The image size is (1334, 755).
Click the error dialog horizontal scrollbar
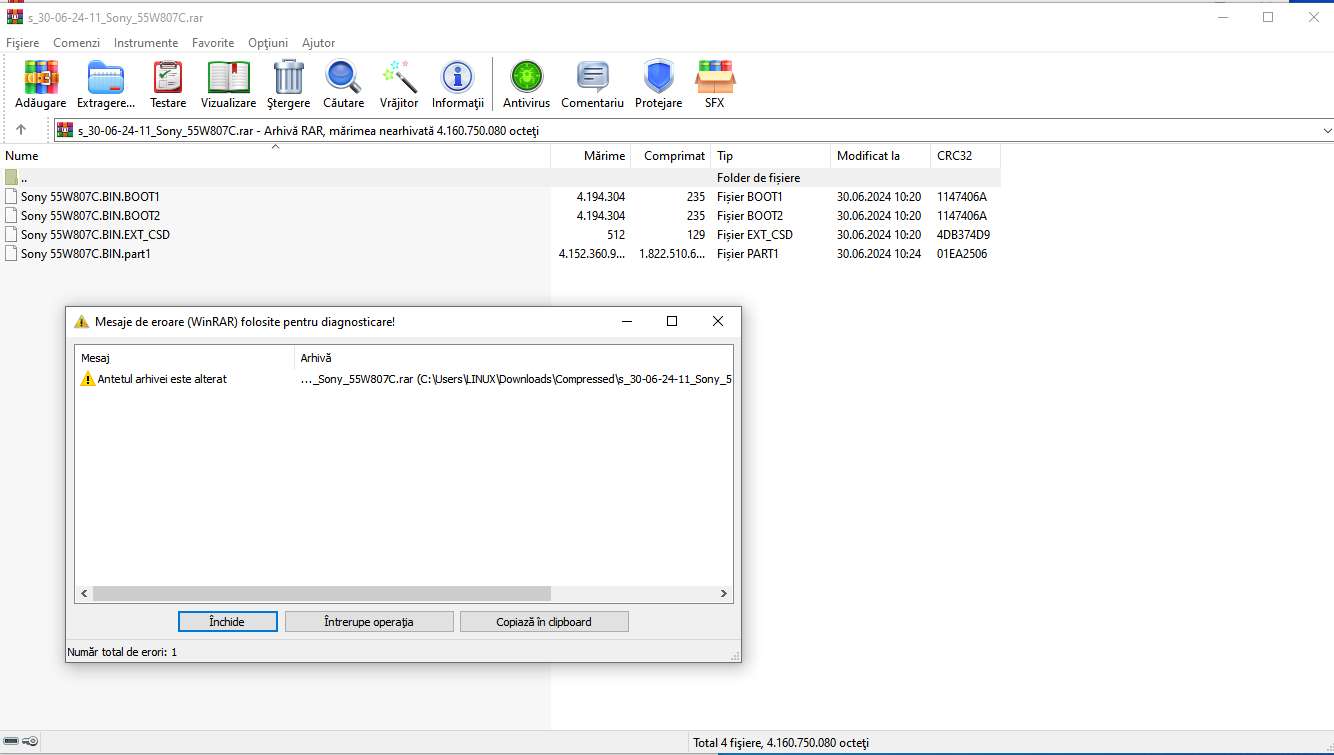[x=321, y=593]
